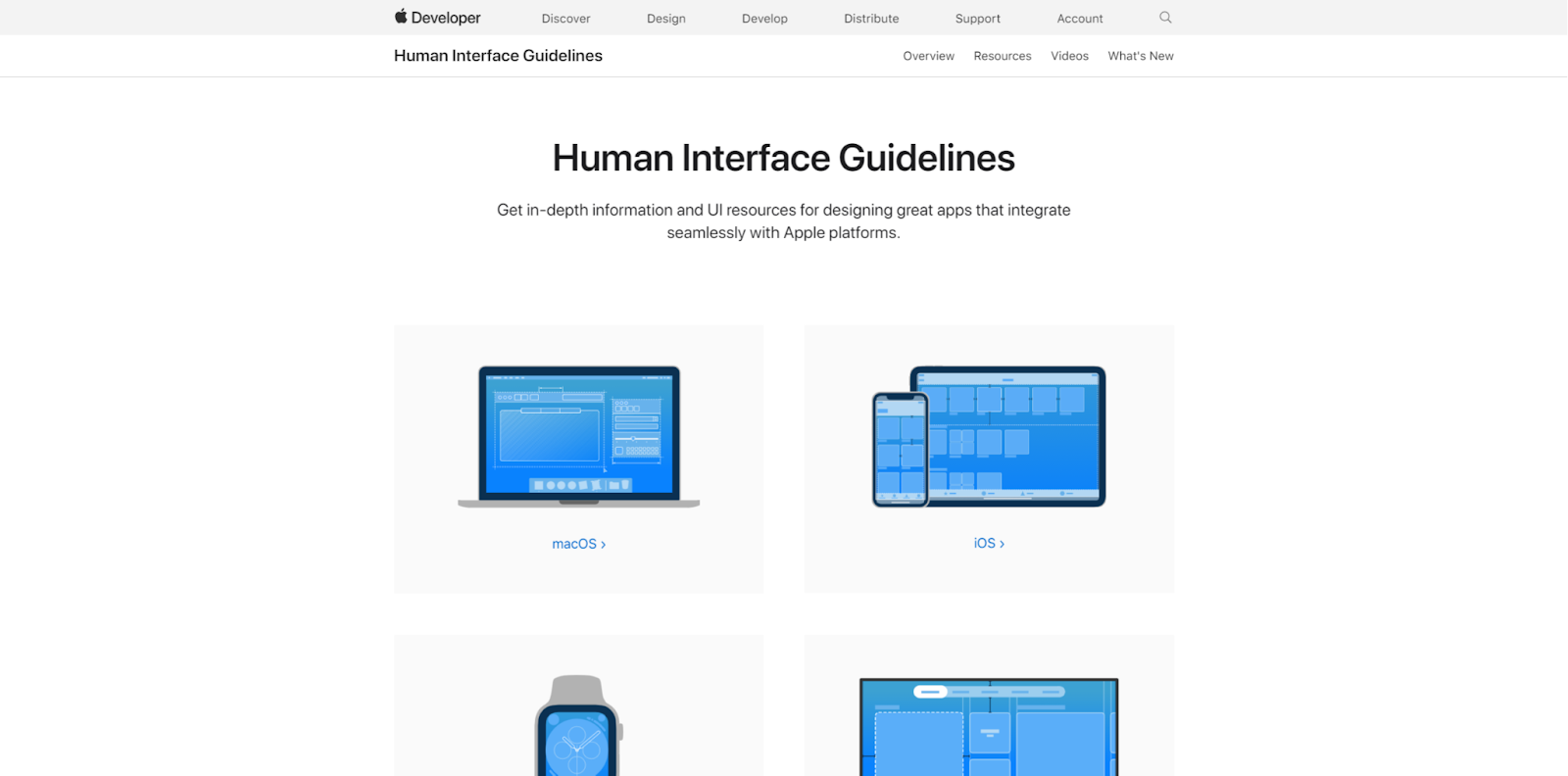Open the Account menu
This screenshot has height=776, width=1568.
click(x=1080, y=19)
